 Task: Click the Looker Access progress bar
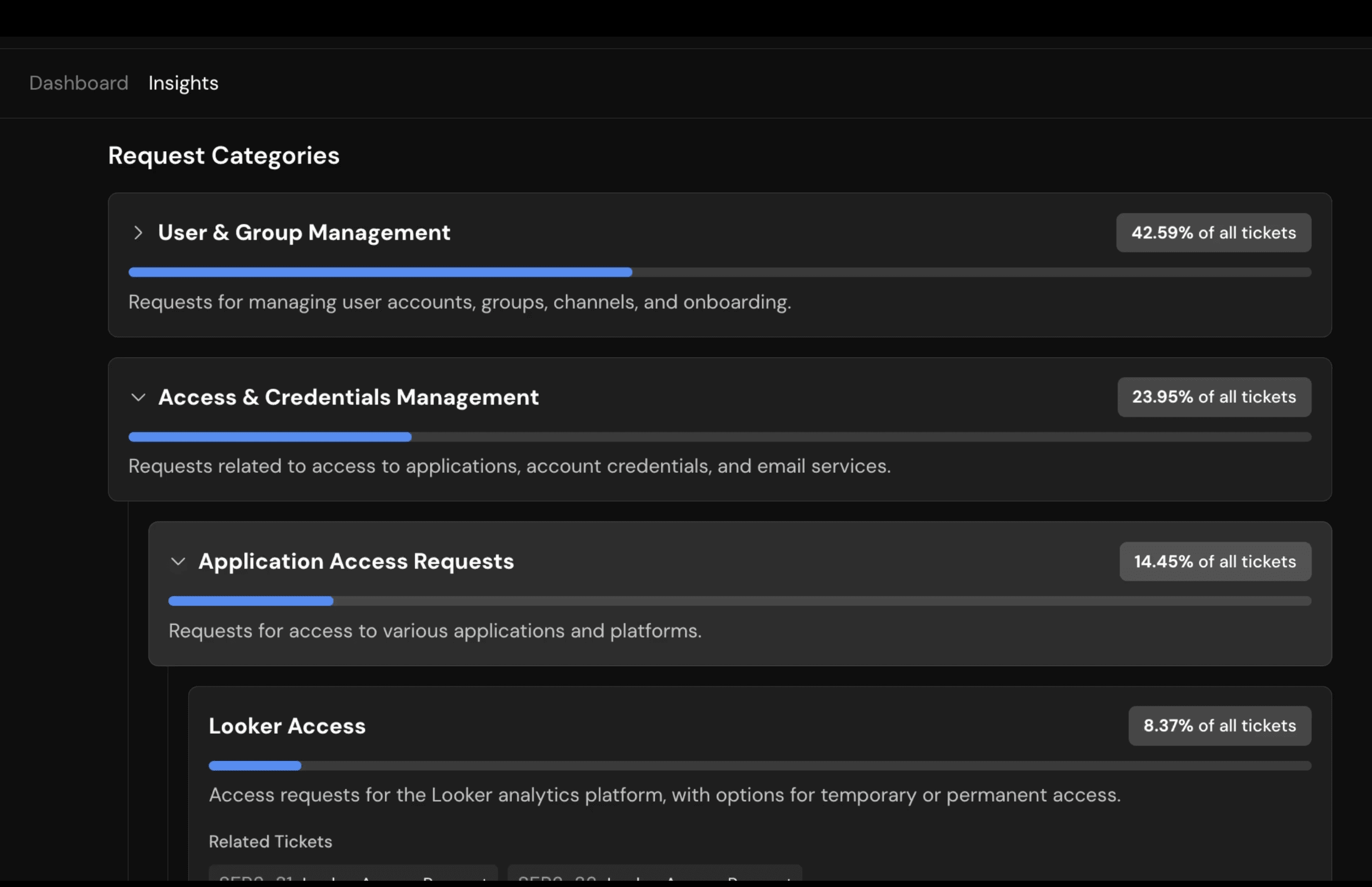point(759,766)
